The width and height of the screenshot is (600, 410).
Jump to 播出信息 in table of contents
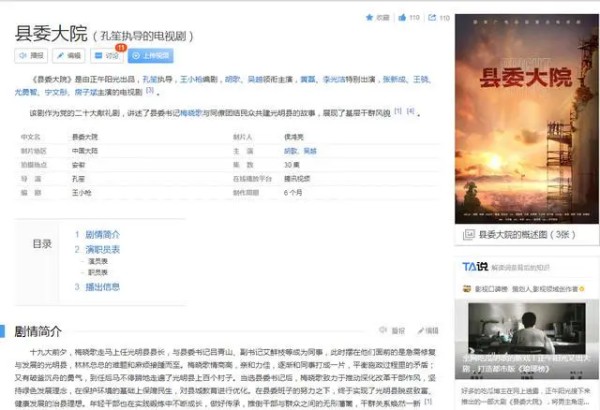[102, 287]
